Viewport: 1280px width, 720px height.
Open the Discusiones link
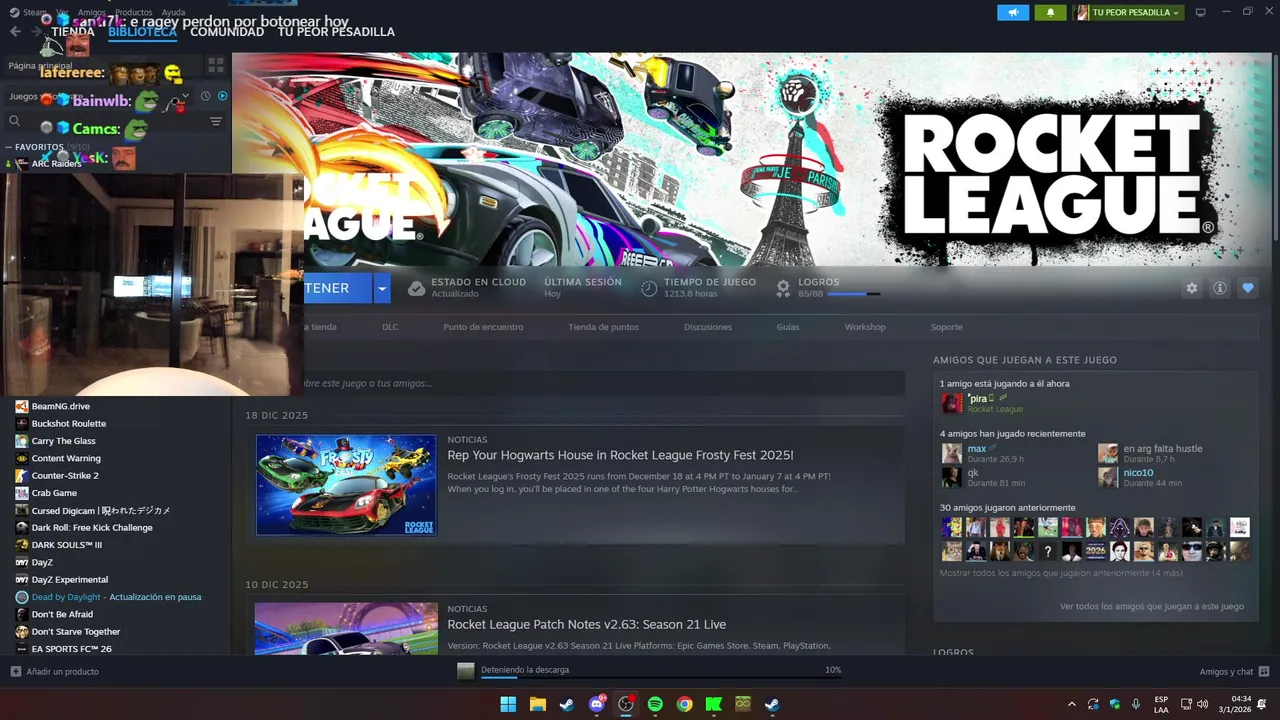point(708,327)
